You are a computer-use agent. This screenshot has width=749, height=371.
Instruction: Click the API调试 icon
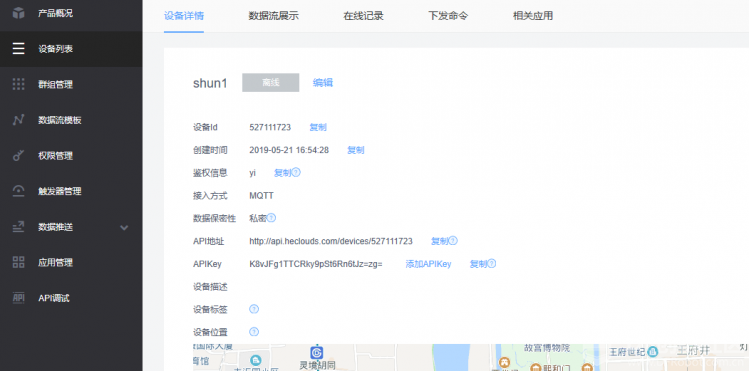pyautogui.click(x=18, y=298)
